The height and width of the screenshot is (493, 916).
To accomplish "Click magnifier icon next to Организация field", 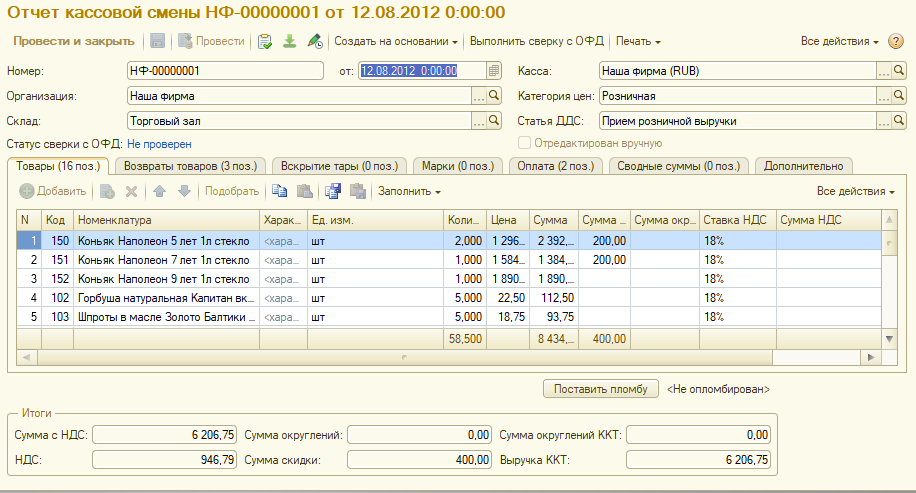I will (493, 96).
